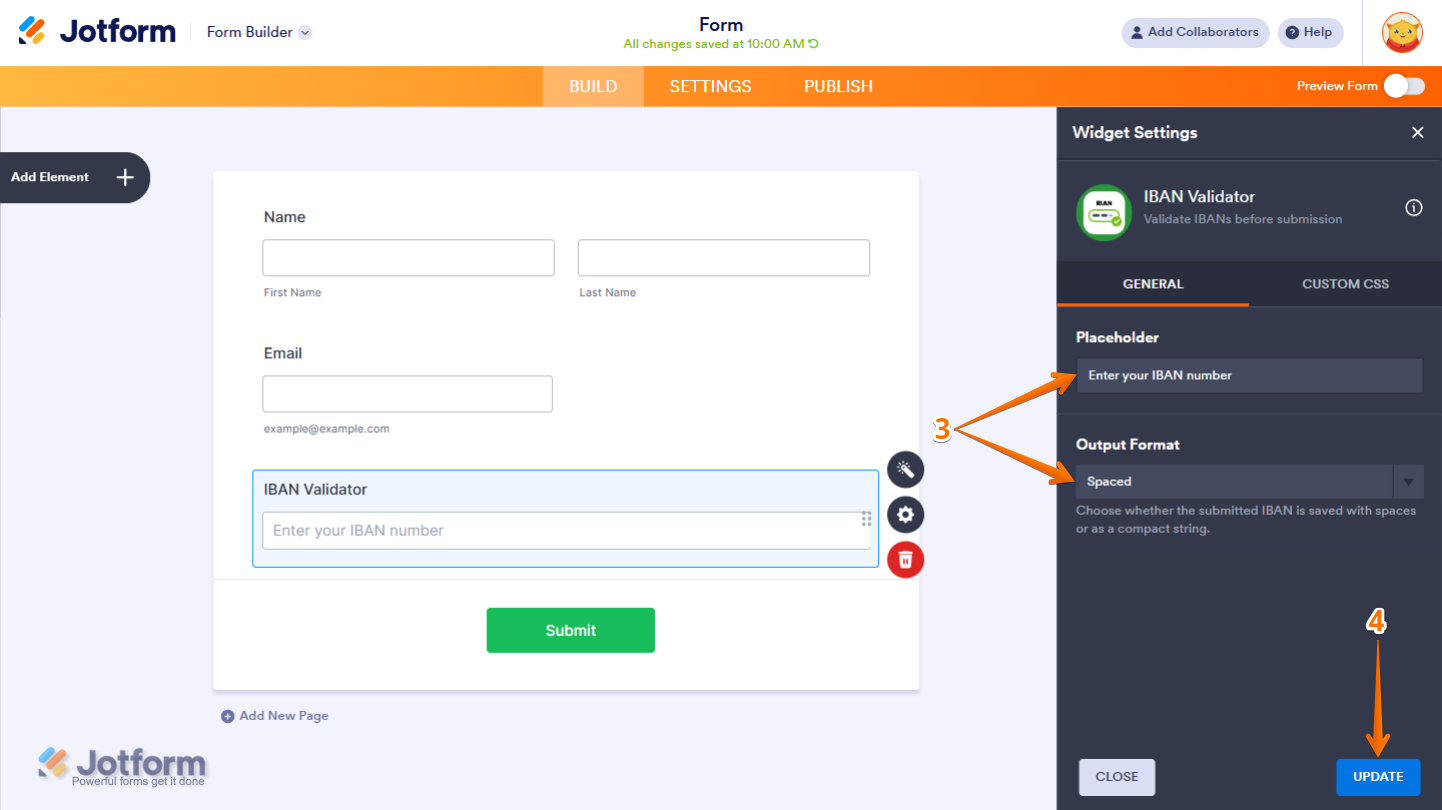Delete the IBAN Validator field via trash icon
The height and width of the screenshot is (810, 1442).
pyautogui.click(x=906, y=560)
